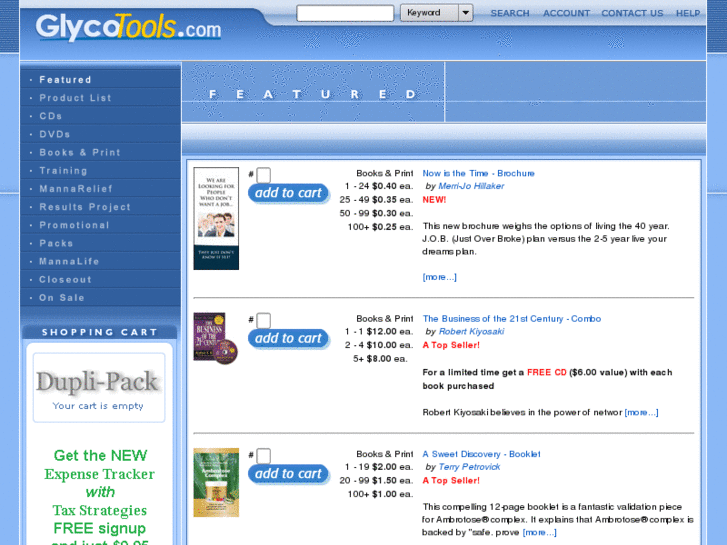Click [more...] for Kiyosaki book description
This screenshot has width=727, height=545.
642,412
